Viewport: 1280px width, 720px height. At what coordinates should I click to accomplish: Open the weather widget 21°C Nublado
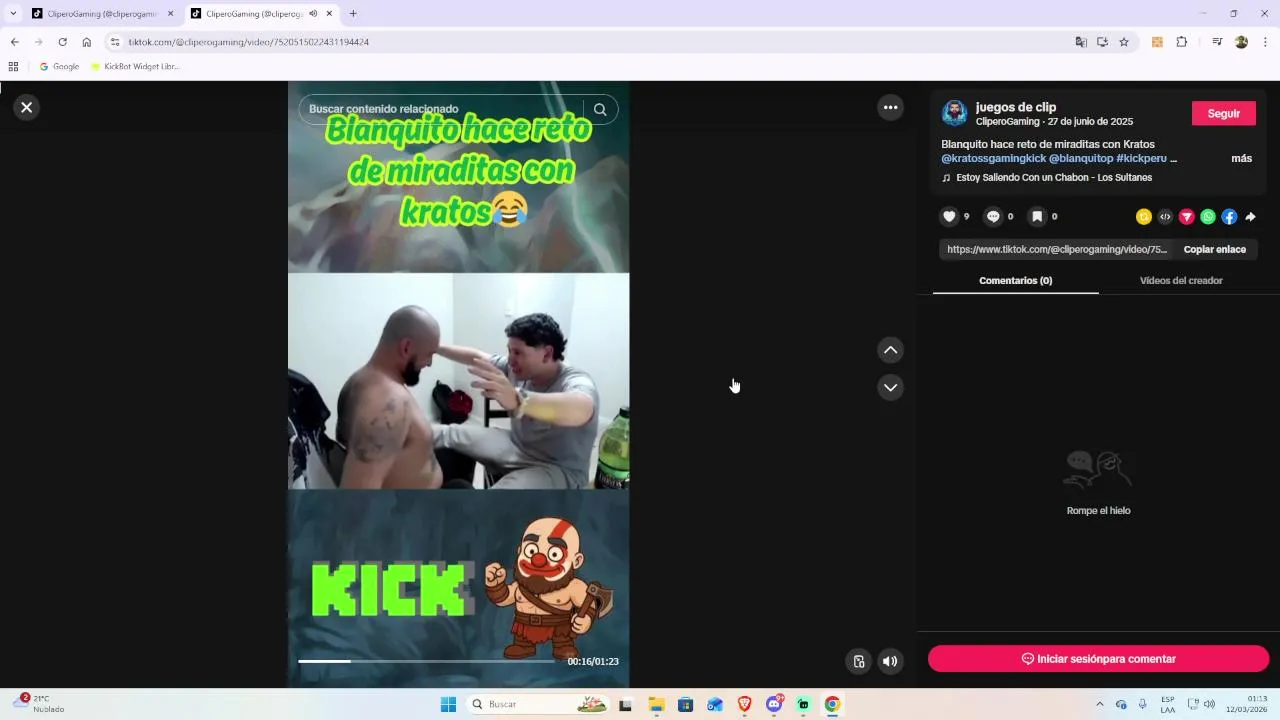tap(40, 704)
